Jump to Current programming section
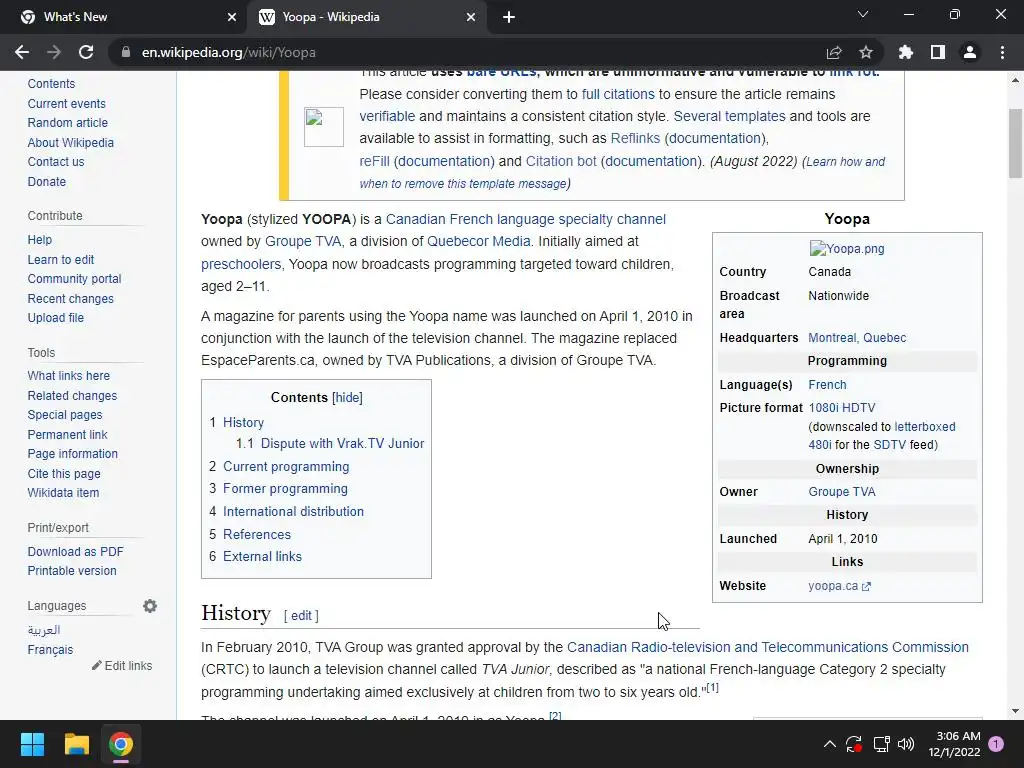The width and height of the screenshot is (1024, 768). pos(286,466)
